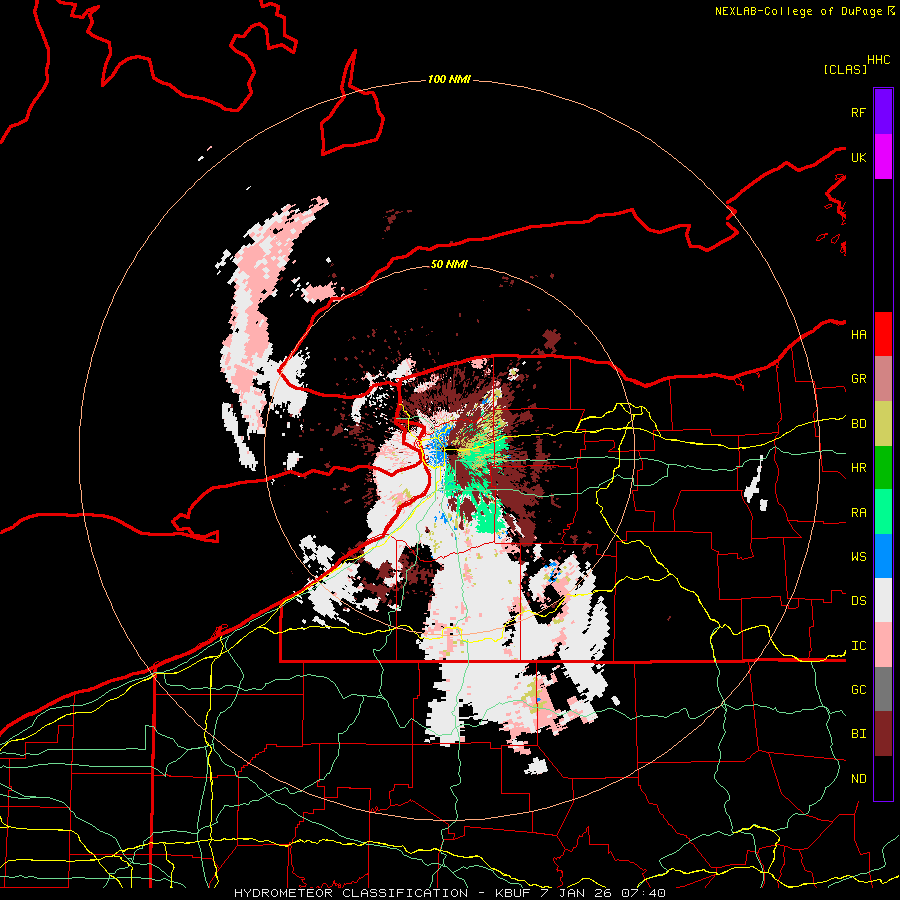Click the GC legend label
This screenshot has height=900, width=900.
[858, 689]
